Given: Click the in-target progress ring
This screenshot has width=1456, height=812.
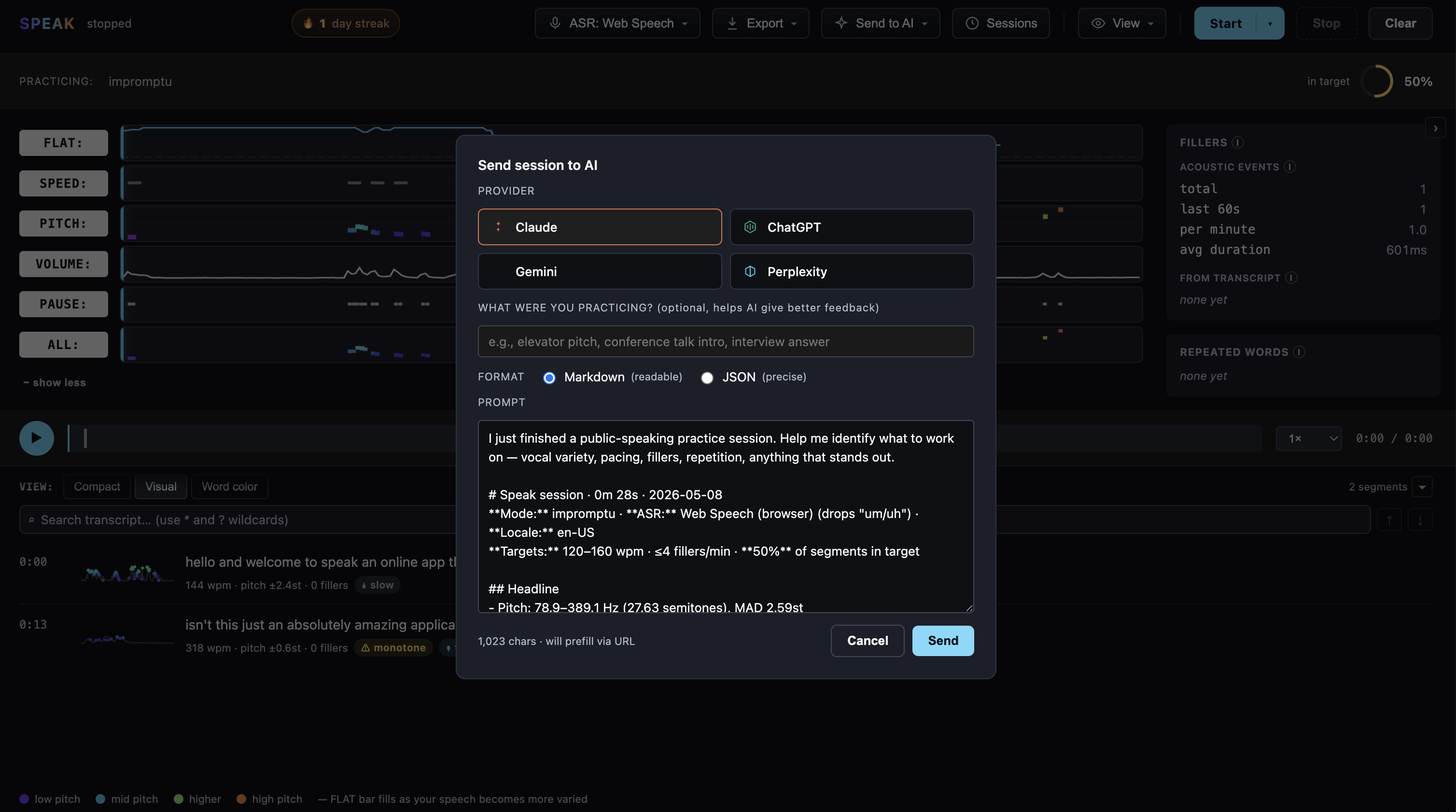Looking at the screenshot, I should click(x=1376, y=82).
